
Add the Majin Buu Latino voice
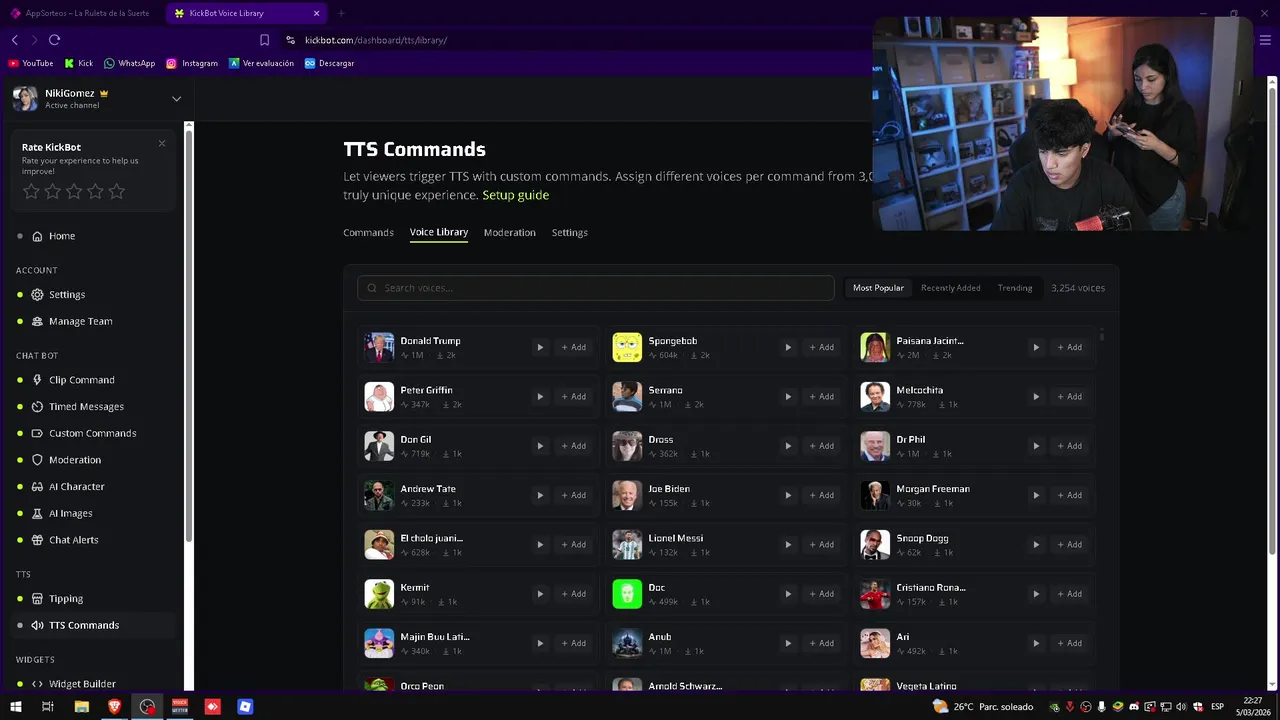coord(573,643)
